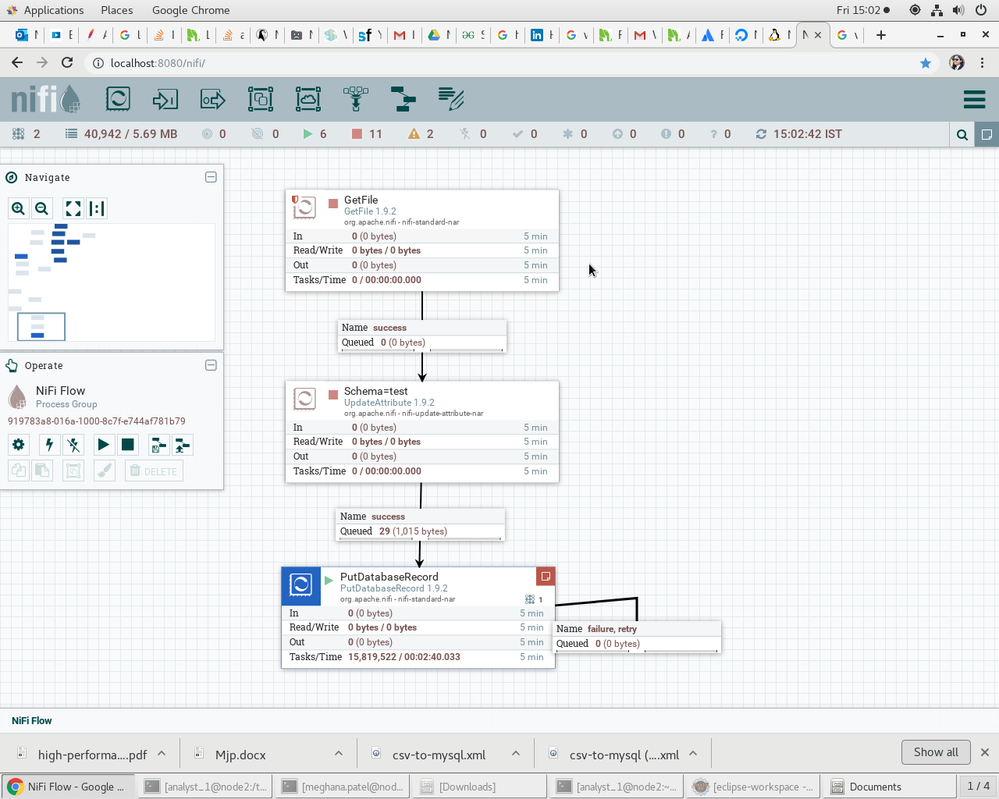Collapse the Operate panel
999x799 pixels.
coord(211,366)
